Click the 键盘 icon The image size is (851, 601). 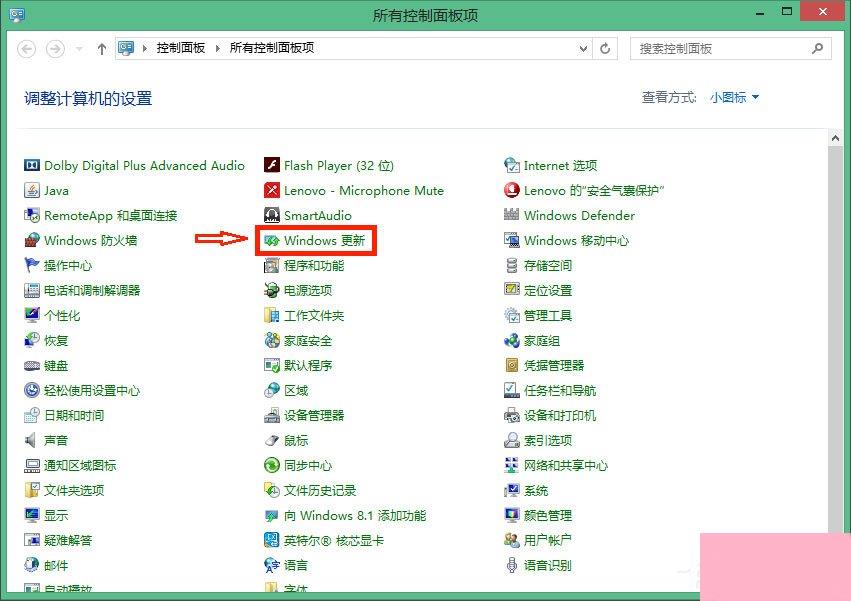pyautogui.click(x=32, y=365)
